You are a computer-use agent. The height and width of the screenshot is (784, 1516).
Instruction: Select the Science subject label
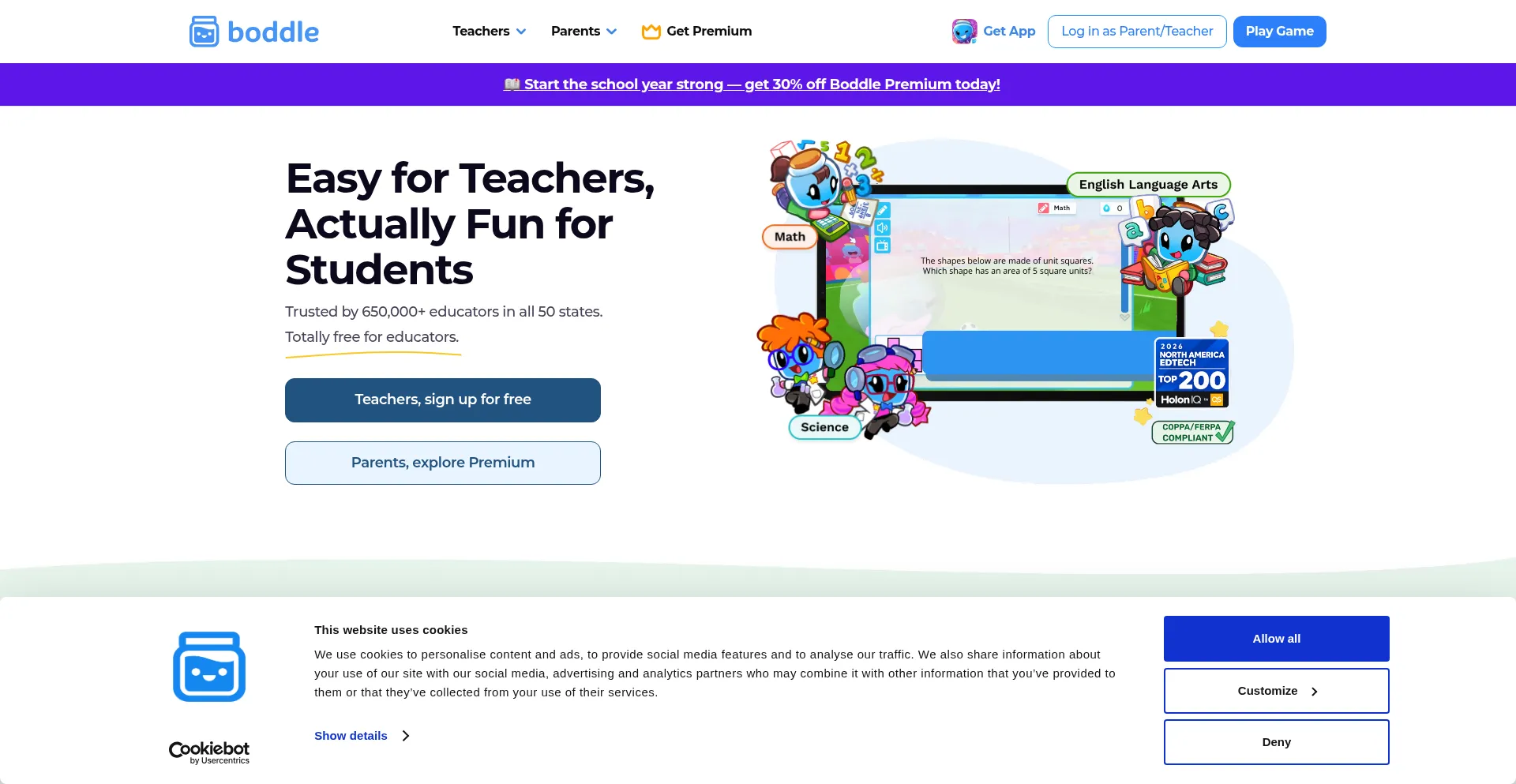click(825, 427)
